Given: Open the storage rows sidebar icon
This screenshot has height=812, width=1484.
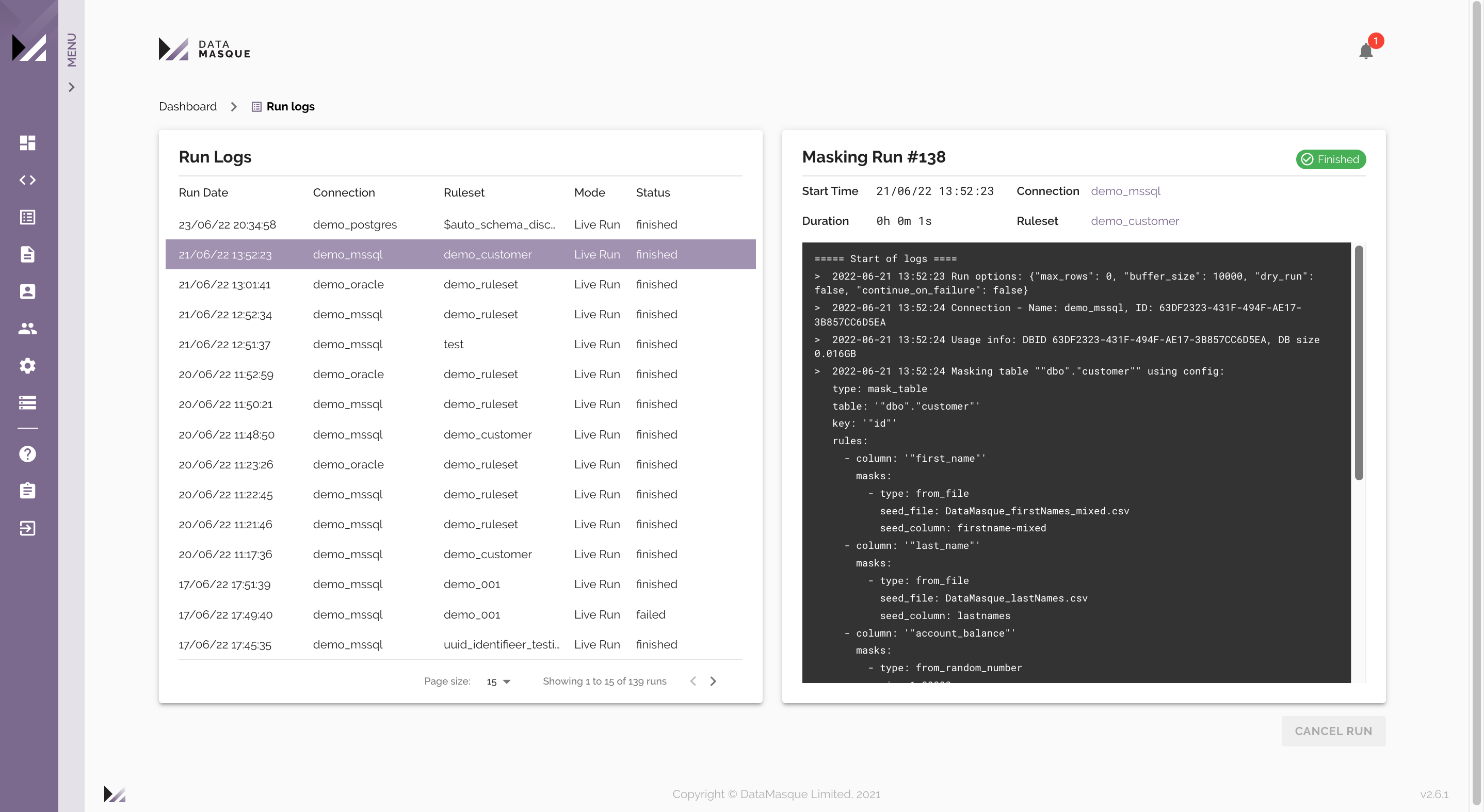Looking at the screenshot, I should click(x=28, y=402).
